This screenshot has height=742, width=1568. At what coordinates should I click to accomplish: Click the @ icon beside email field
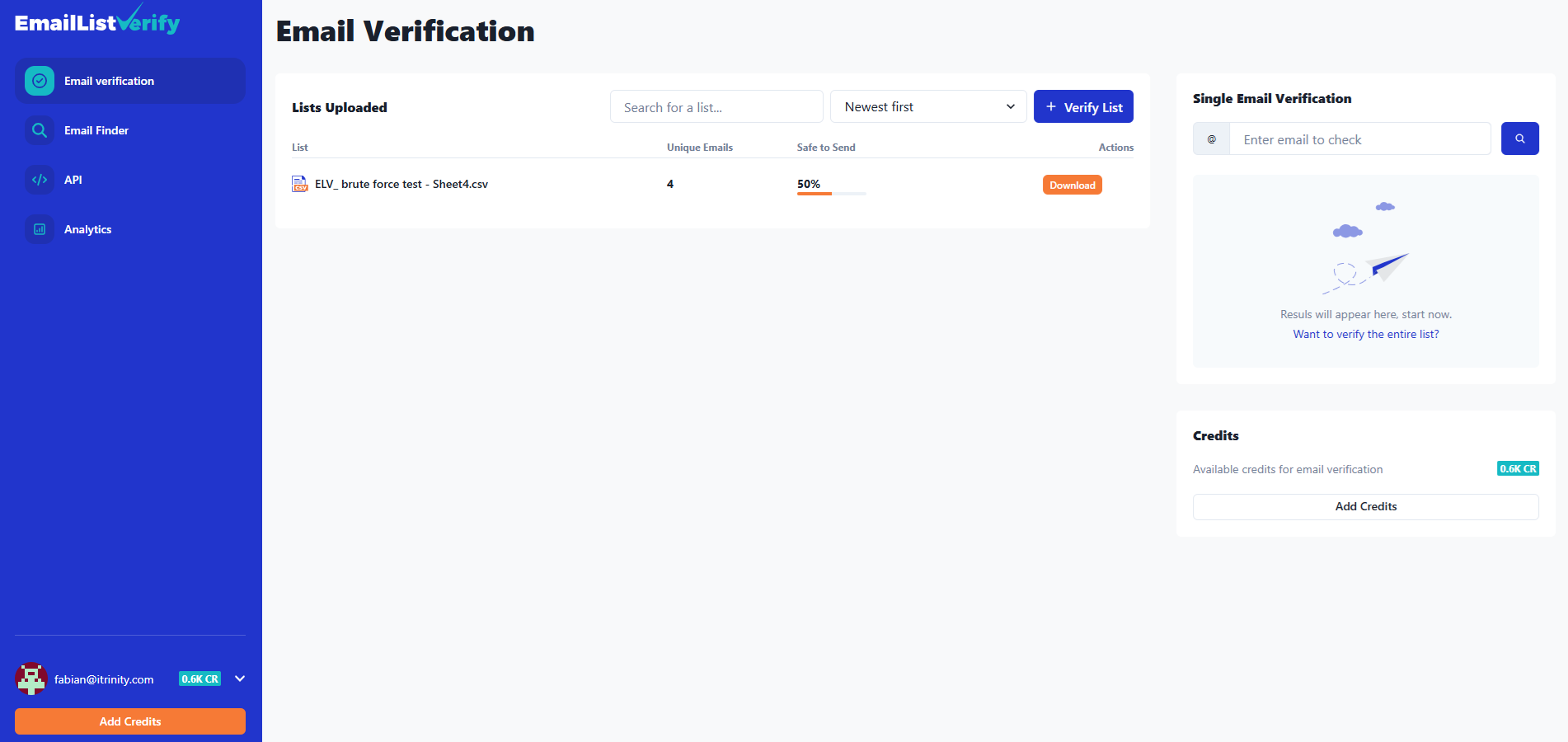[1211, 139]
